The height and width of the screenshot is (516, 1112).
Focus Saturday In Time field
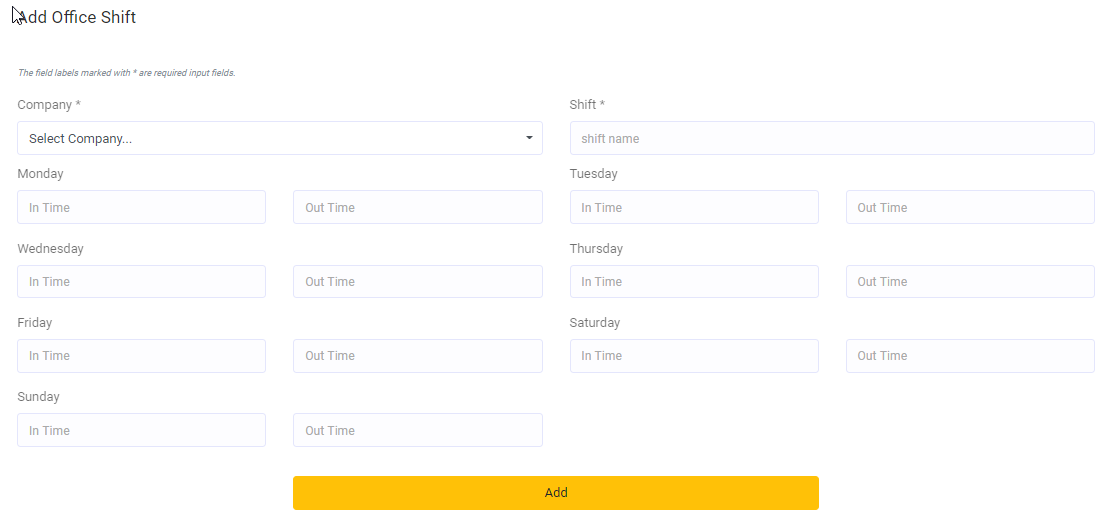[693, 355]
